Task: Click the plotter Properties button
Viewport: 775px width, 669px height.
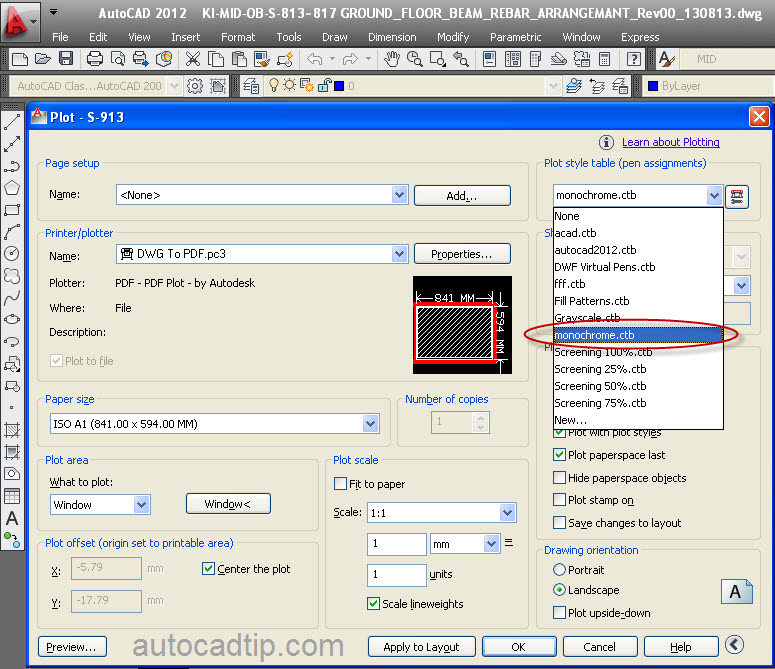Action: tap(462, 254)
